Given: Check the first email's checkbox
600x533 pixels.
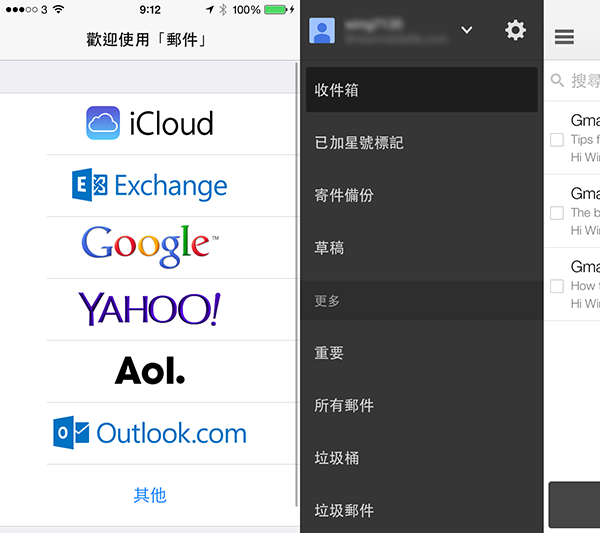Looking at the screenshot, I should click(557, 140).
